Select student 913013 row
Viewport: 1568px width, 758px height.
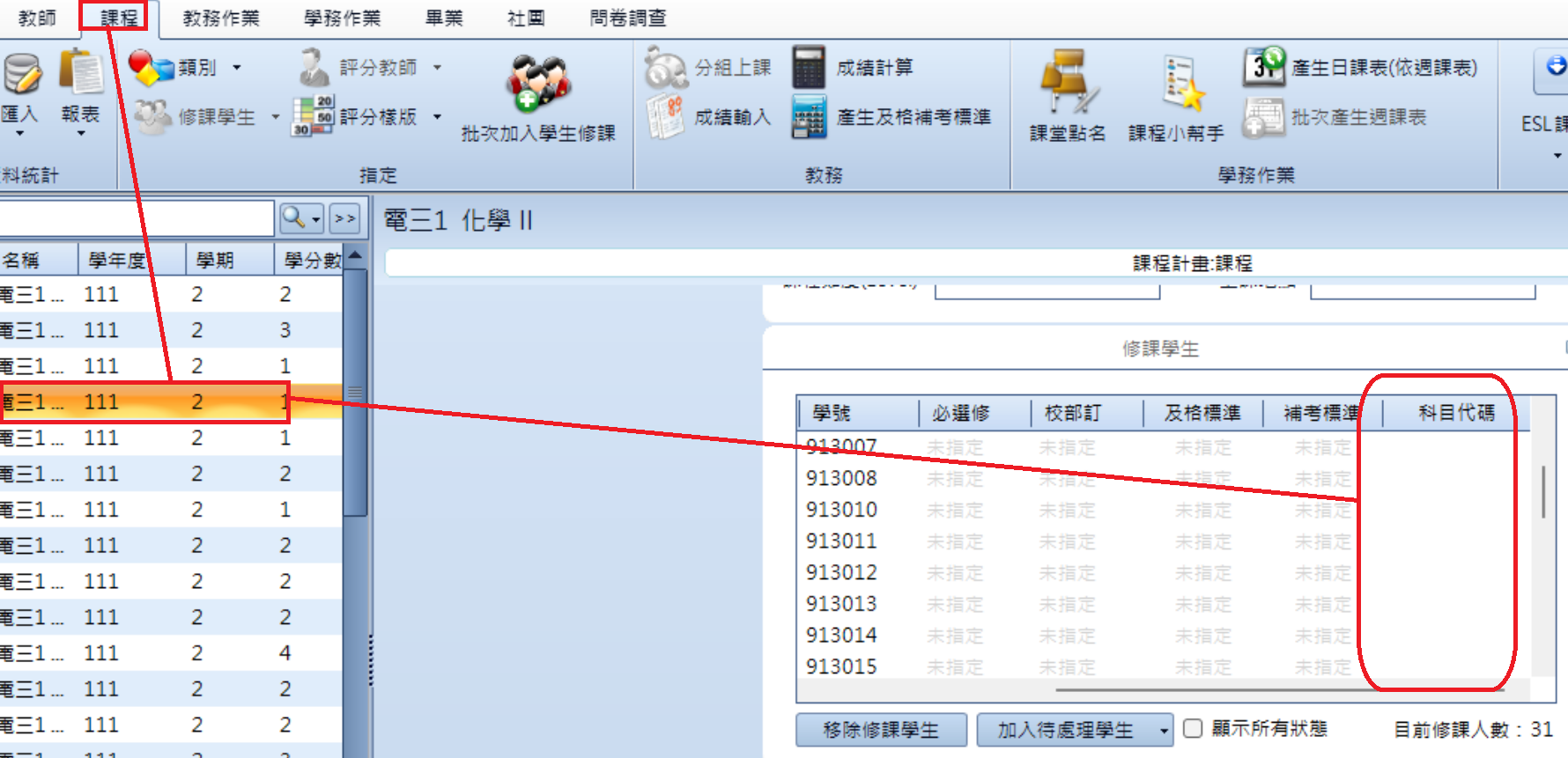click(x=1163, y=604)
